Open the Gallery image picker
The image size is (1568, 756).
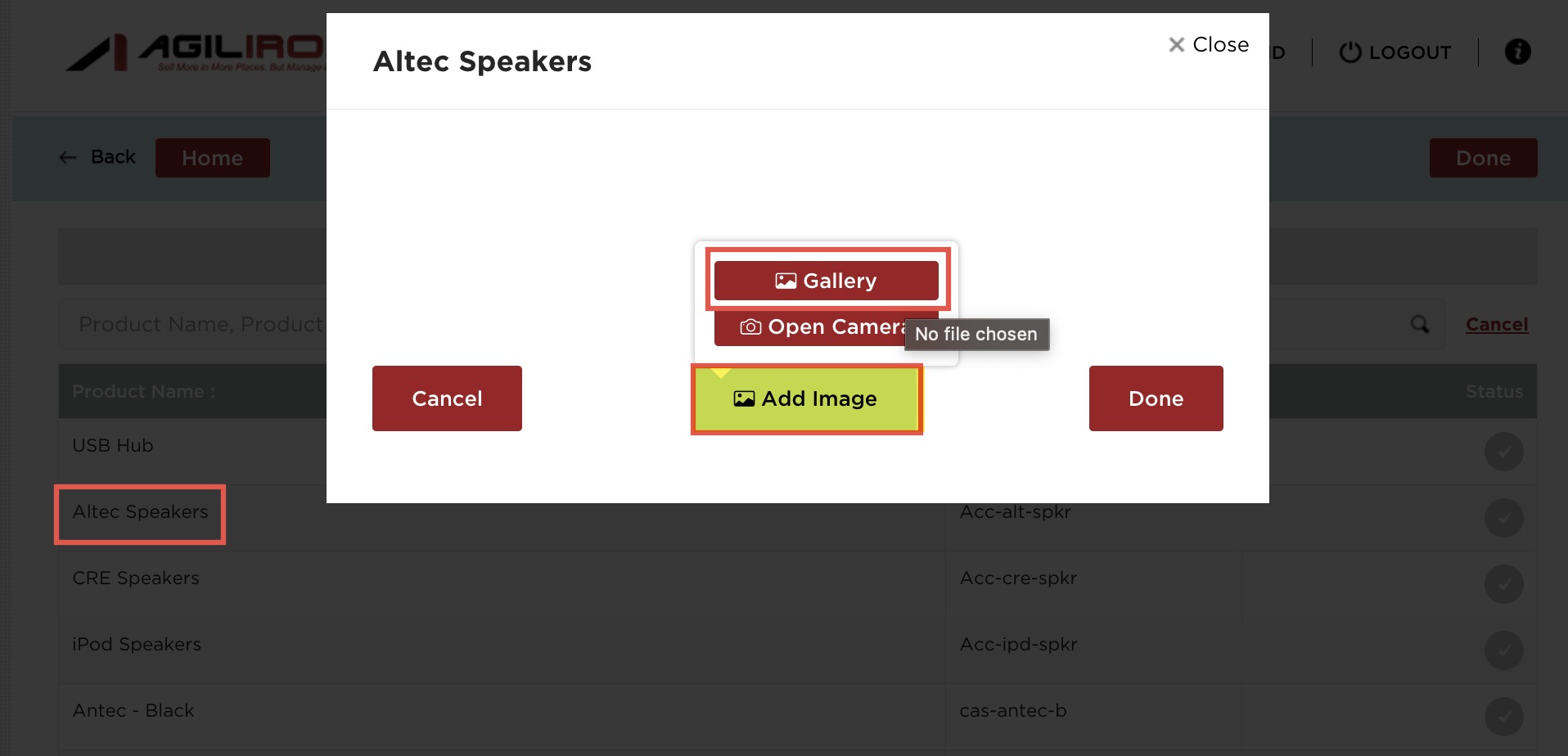pos(826,281)
